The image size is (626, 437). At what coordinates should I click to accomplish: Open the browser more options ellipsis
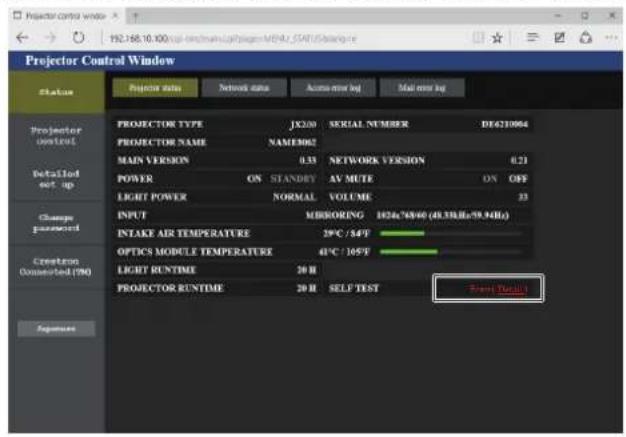611,38
